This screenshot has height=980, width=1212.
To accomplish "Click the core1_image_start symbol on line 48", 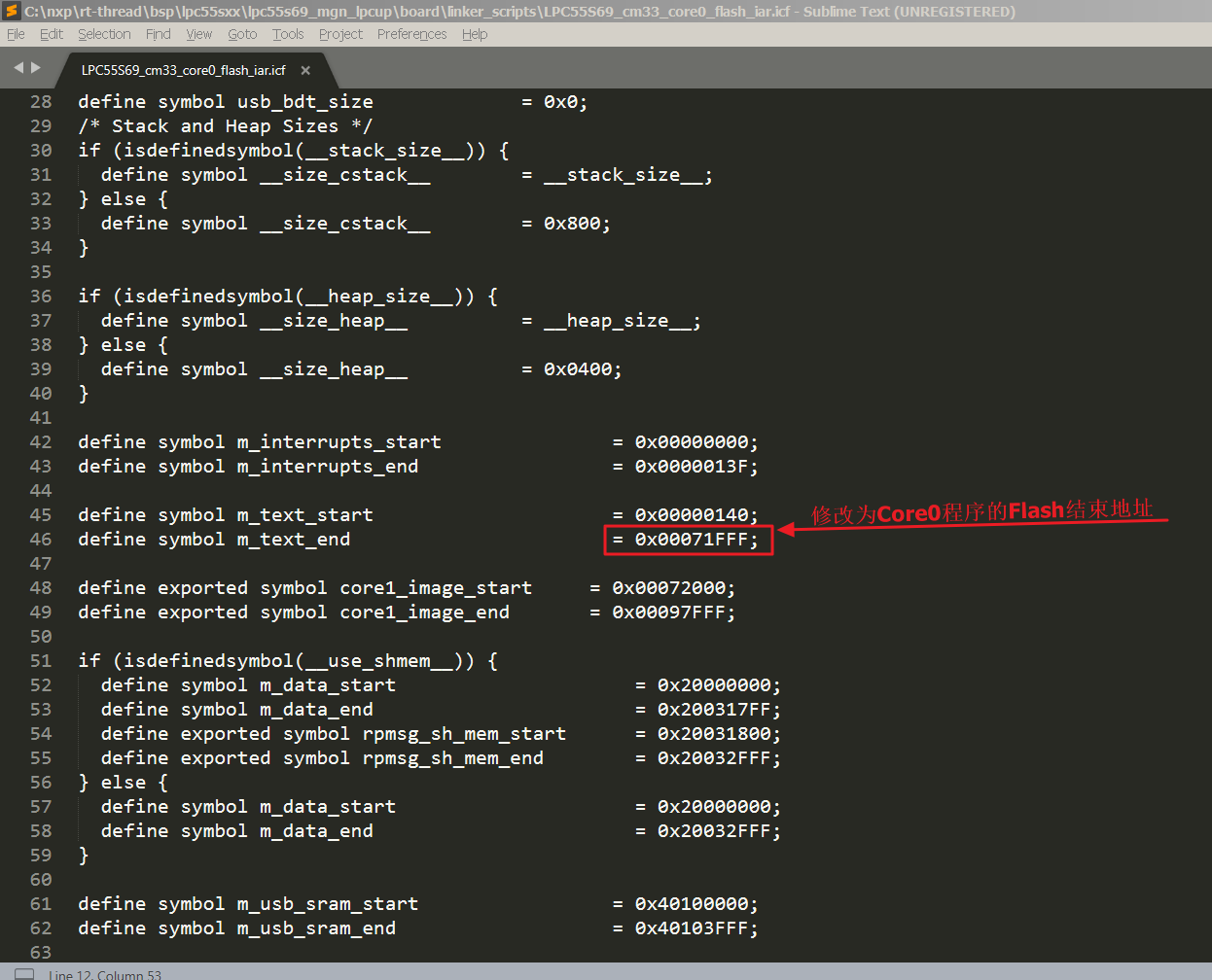I will [x=436, y=588].
